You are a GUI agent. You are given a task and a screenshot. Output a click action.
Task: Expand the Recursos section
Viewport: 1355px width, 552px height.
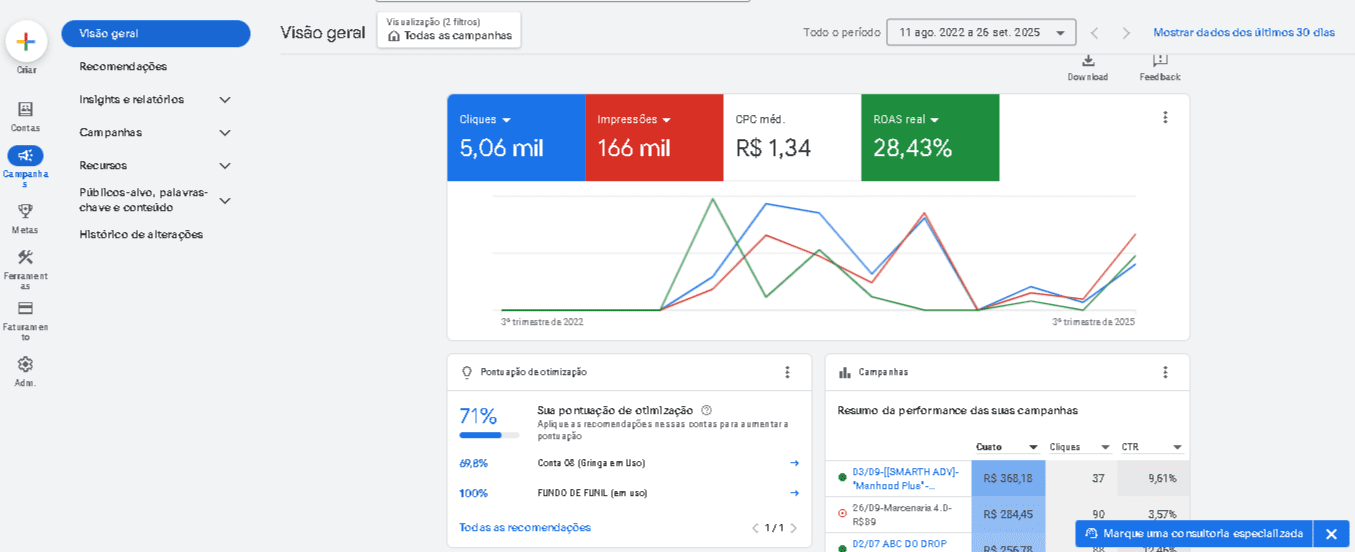(x=225, y=166)
